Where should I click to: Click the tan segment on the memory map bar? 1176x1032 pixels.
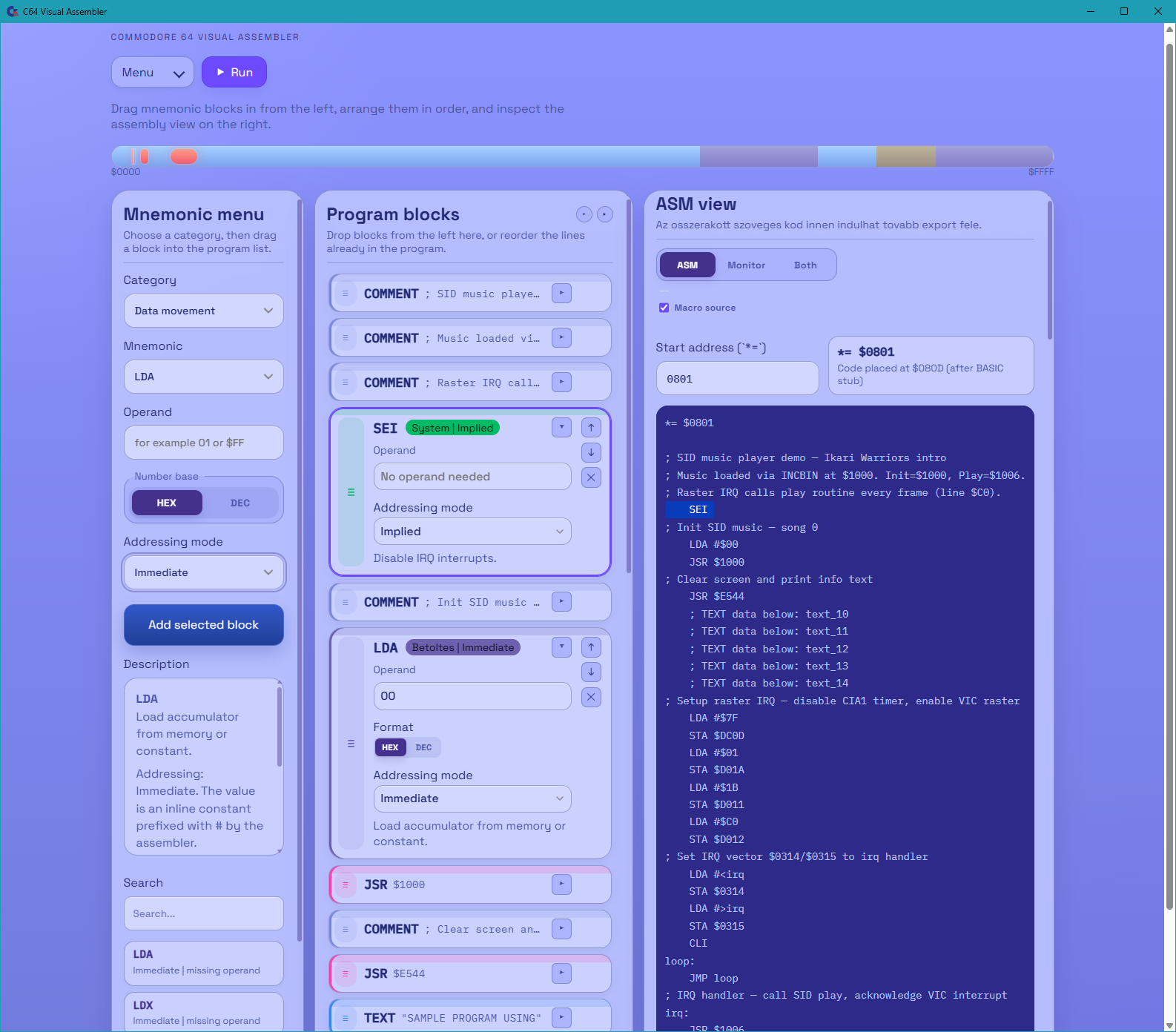click(x=906, y=156)
